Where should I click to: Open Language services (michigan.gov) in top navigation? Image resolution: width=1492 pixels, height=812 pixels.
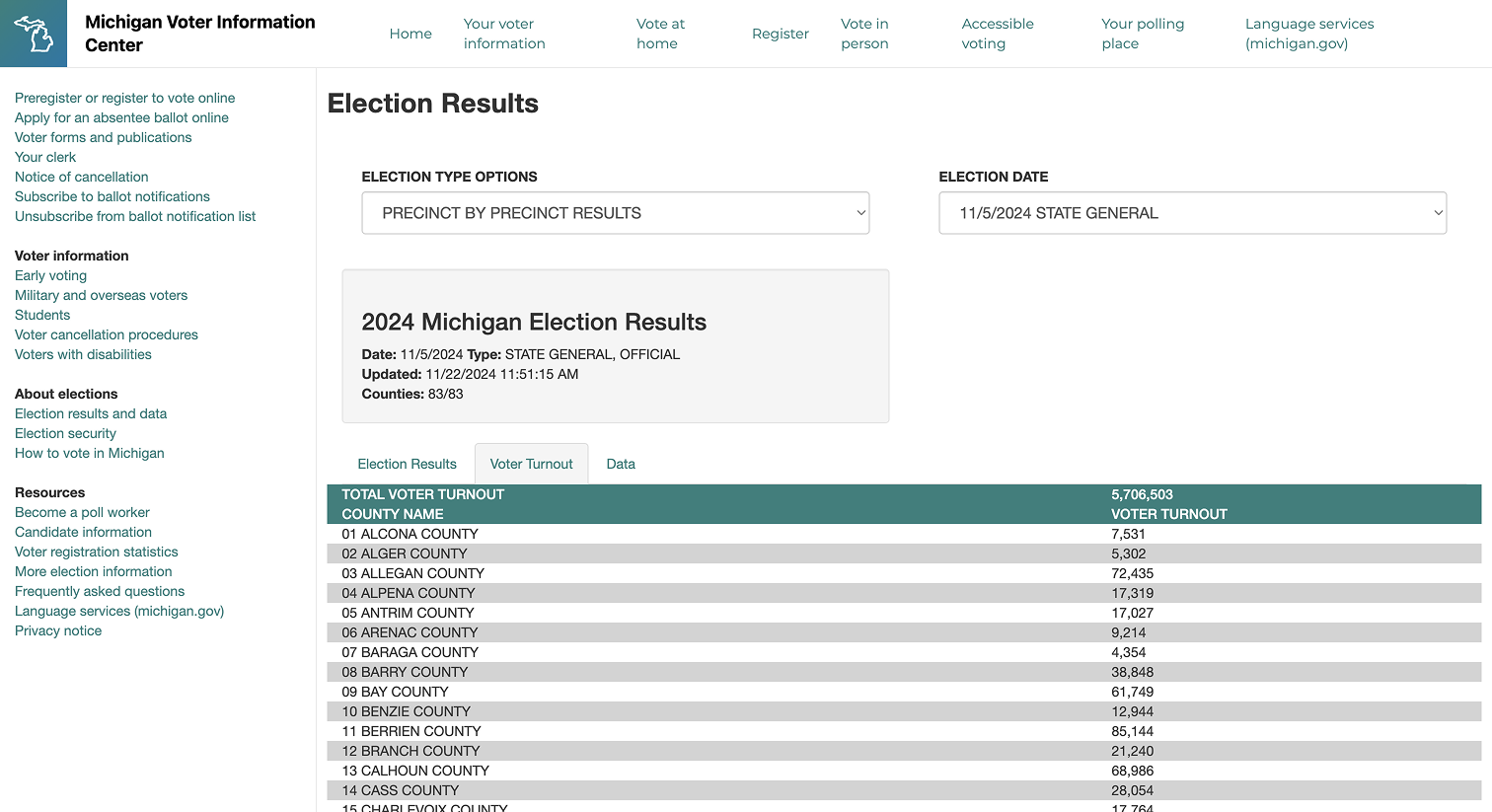(1309, 34)
